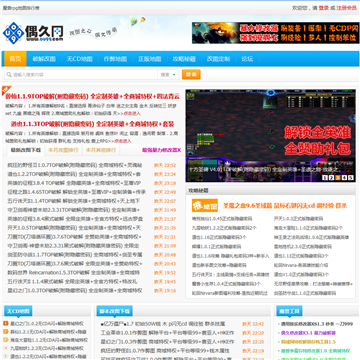The image size is (360, 360).
Task: Click the large game slideshow image
Action: tap(271, 135)
